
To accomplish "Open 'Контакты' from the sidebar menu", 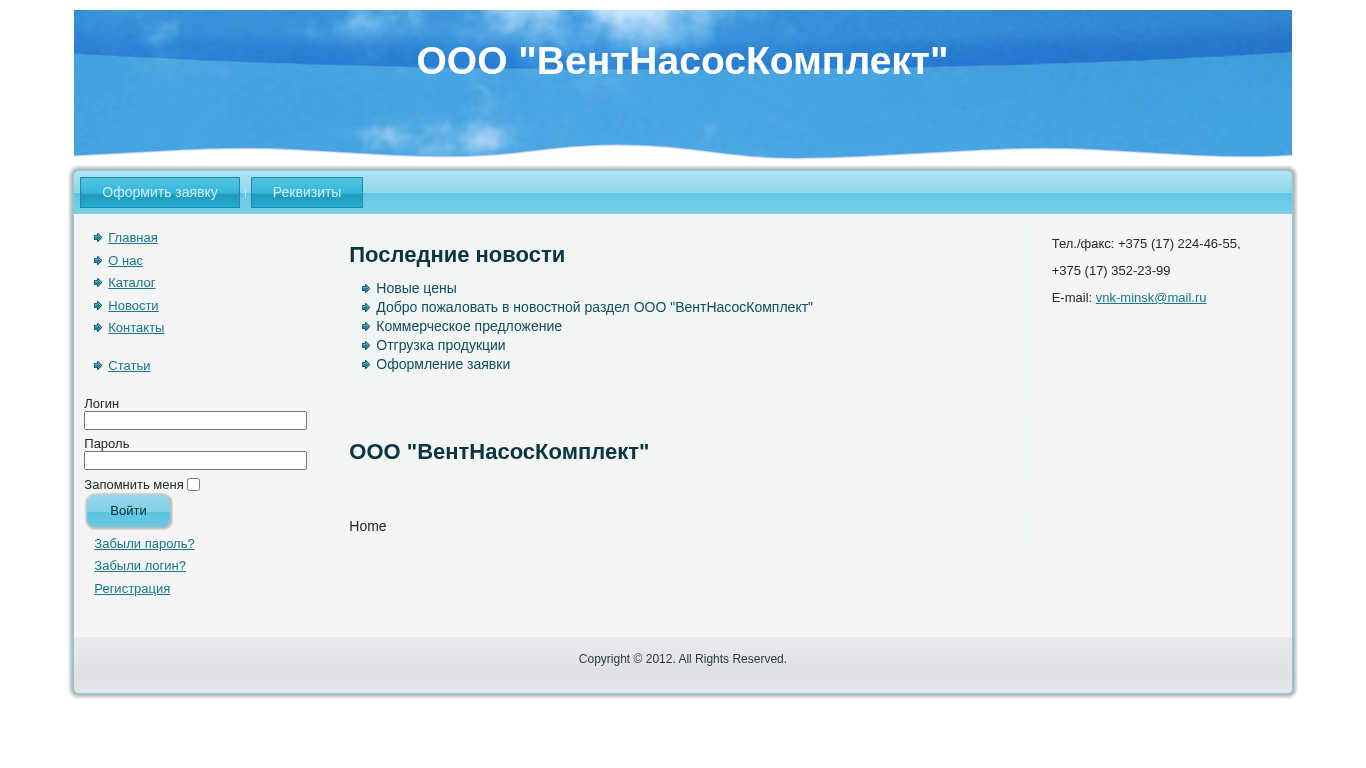I will click(x=136, y=328).
